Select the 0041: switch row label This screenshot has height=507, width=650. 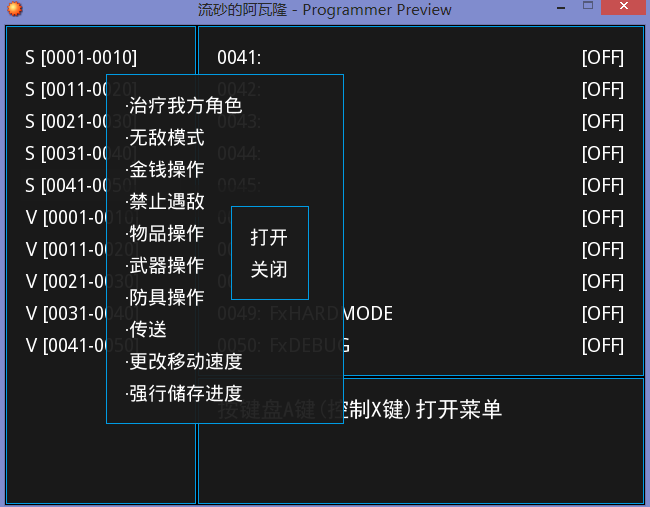(239, 58)
